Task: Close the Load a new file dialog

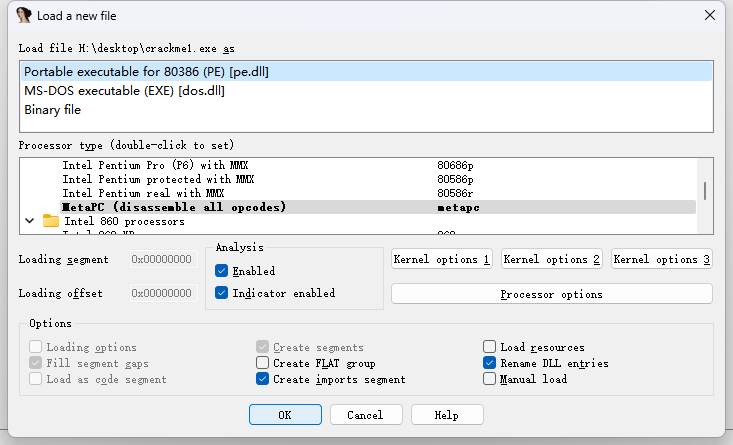Action: point(710,15)
